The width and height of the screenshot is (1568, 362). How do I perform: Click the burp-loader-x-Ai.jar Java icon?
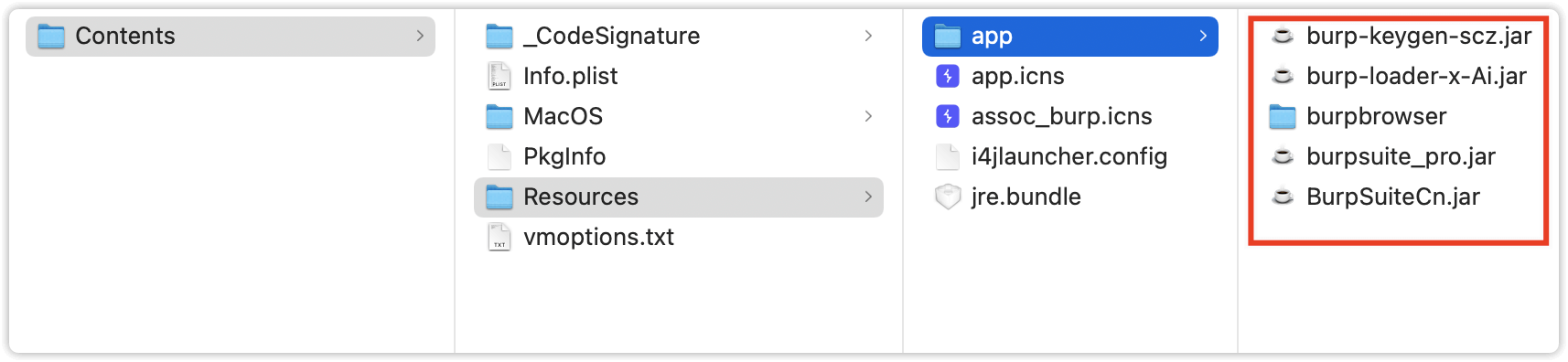click(x=1283, y=76)
